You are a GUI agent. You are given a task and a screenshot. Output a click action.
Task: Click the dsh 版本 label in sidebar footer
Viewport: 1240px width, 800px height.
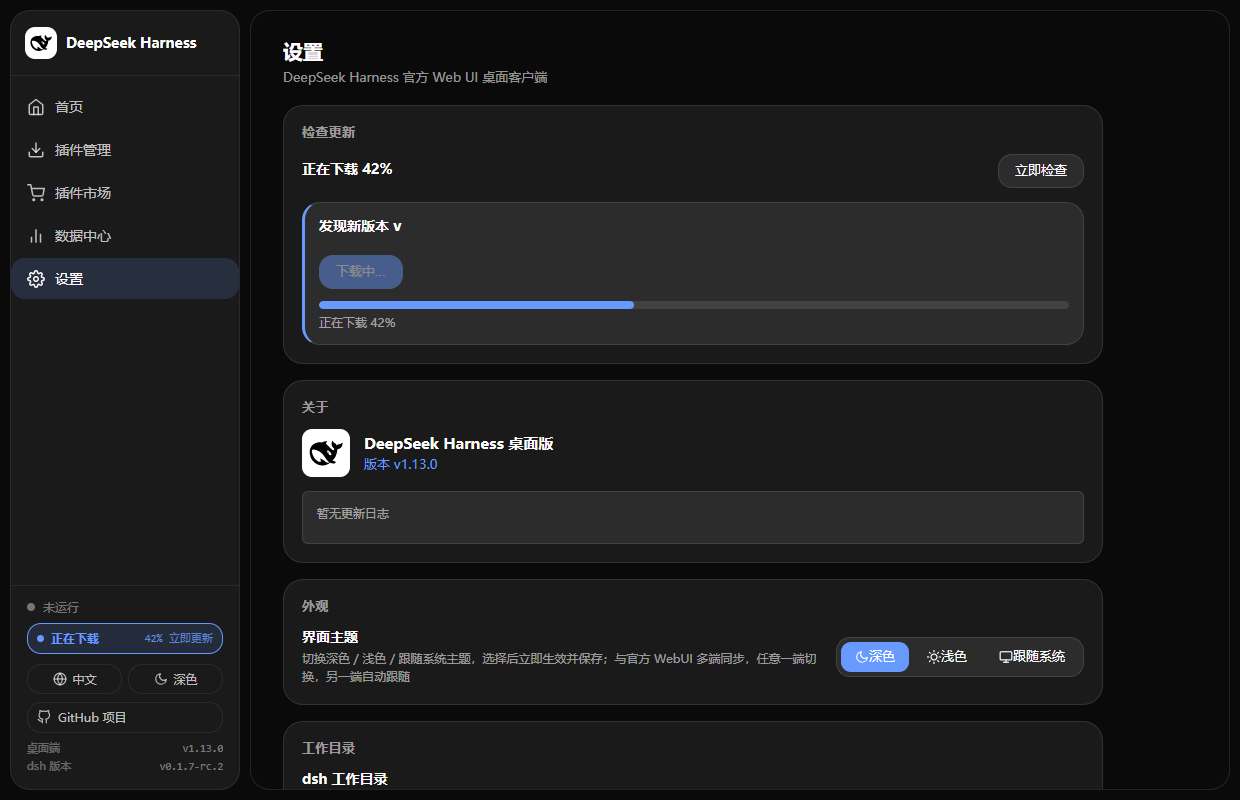point(49,767)
